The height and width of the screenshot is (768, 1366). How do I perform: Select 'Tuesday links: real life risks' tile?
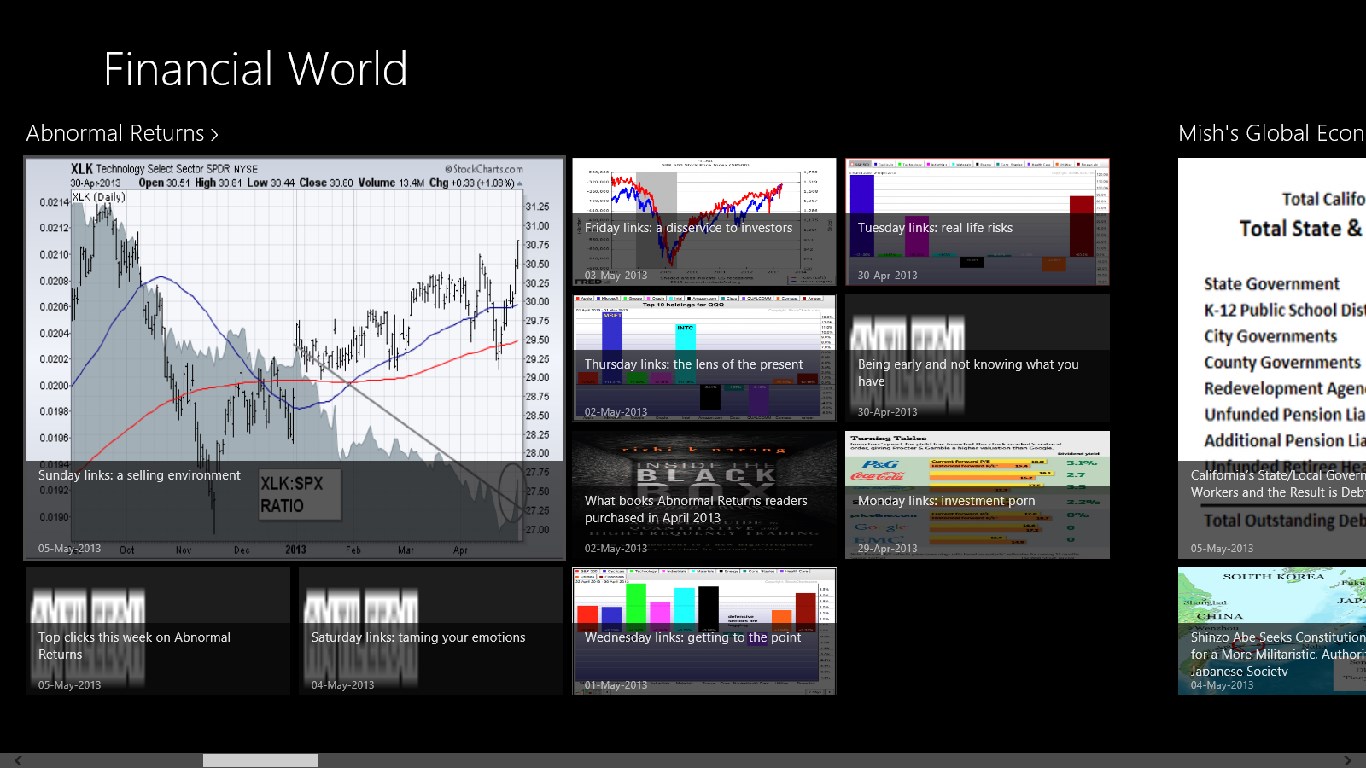pos(977,222)
